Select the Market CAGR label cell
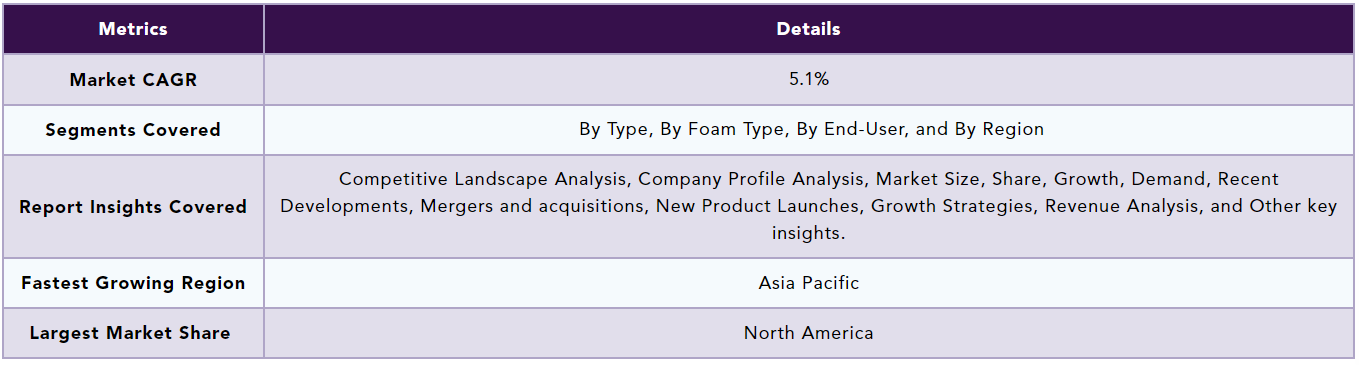The image size is (1359, 365). pyautogui.click(x=133, y=80)
